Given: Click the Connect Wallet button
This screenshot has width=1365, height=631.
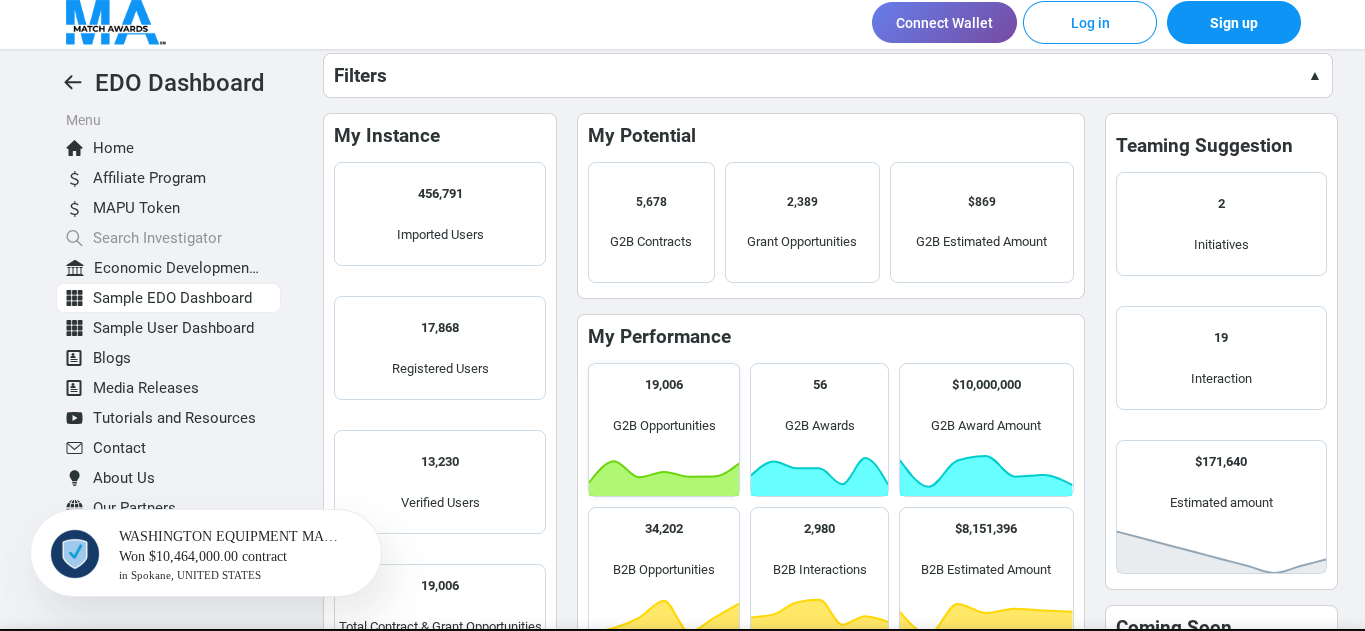Looking at the screenshot, I should pos(944,23).
